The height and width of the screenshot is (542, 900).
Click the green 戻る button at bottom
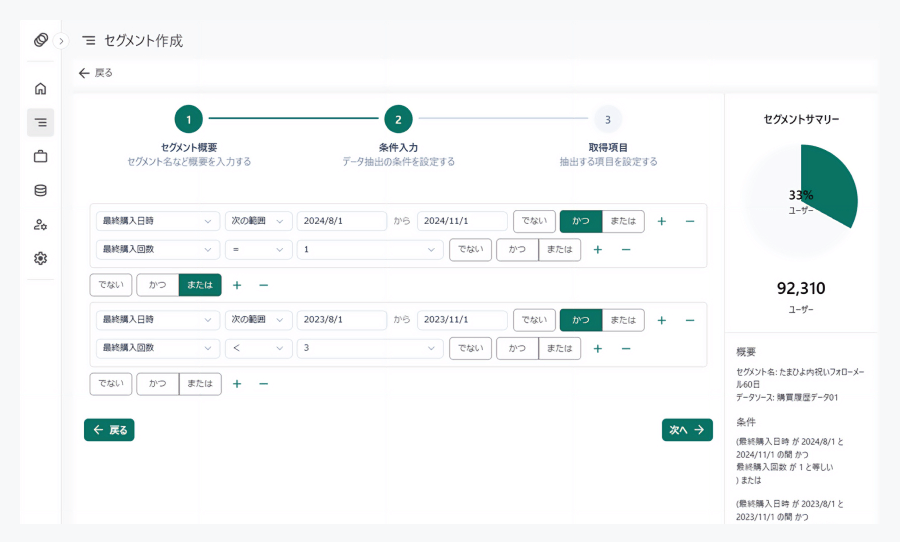[x=109, y=430]
